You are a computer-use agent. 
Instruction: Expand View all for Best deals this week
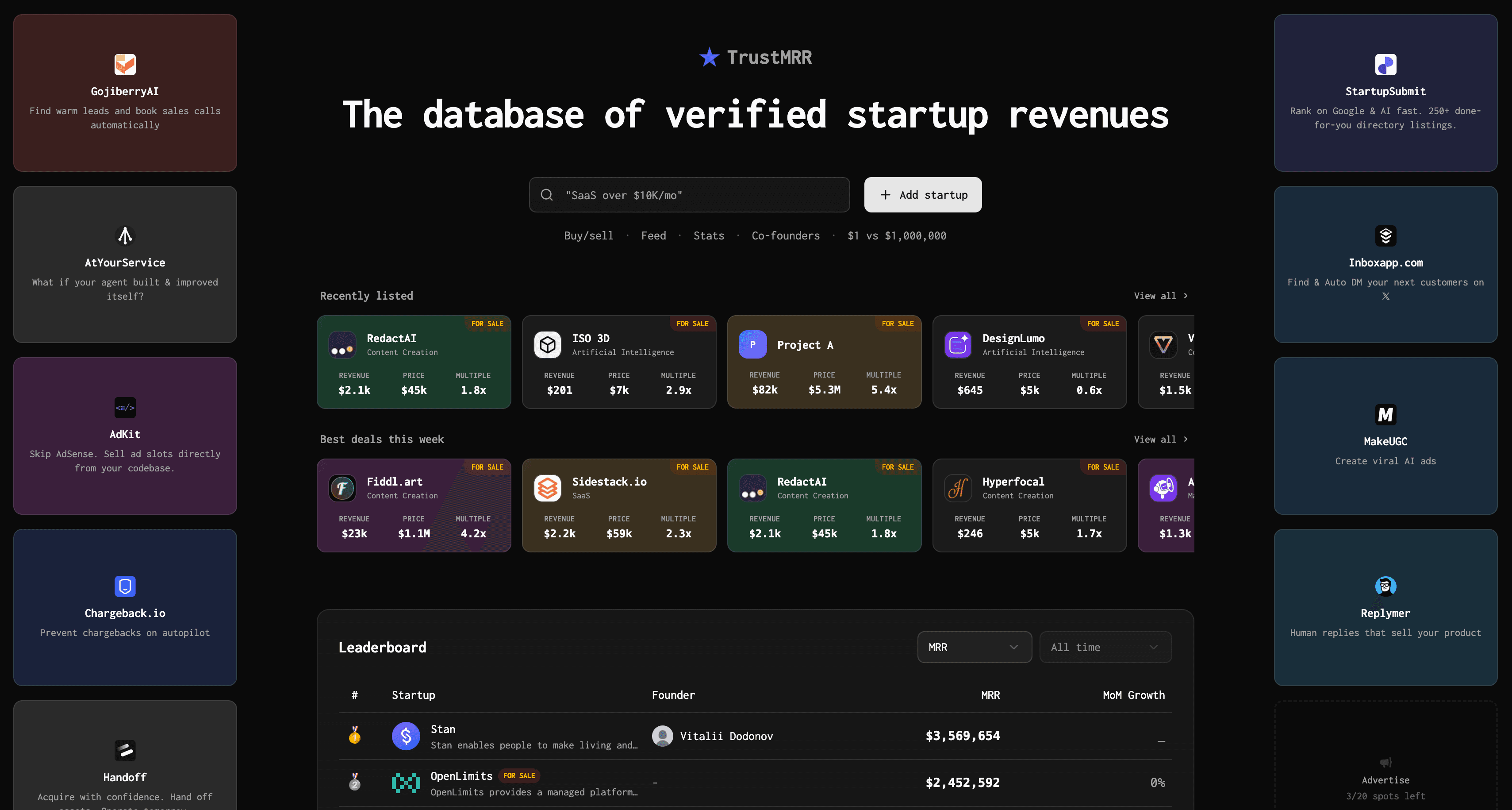coord(1161,440)
